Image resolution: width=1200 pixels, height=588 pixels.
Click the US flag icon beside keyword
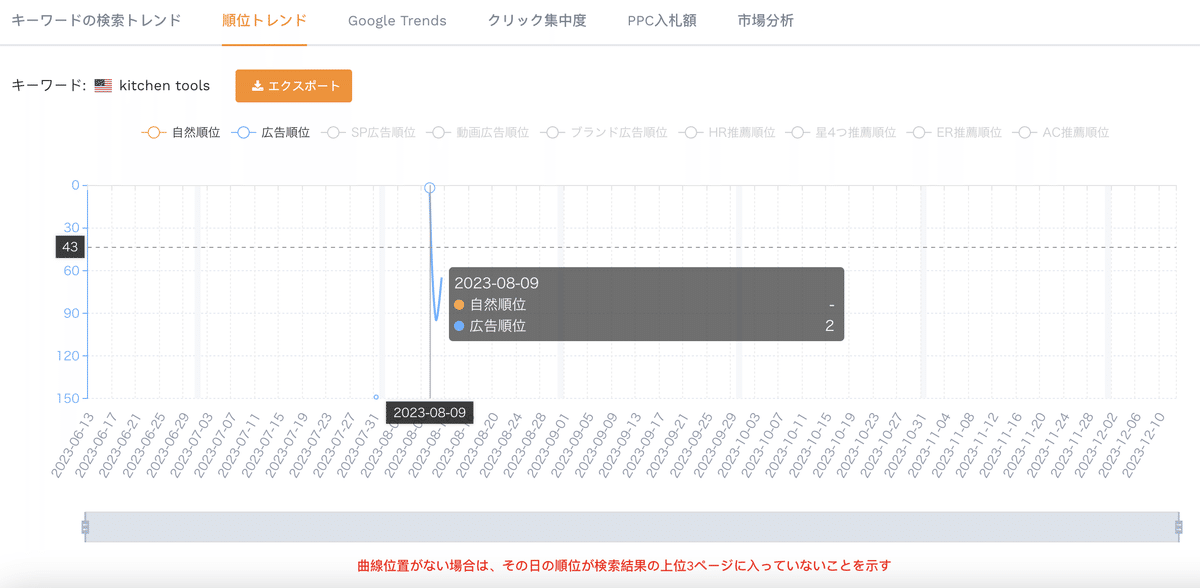[103, 86]
